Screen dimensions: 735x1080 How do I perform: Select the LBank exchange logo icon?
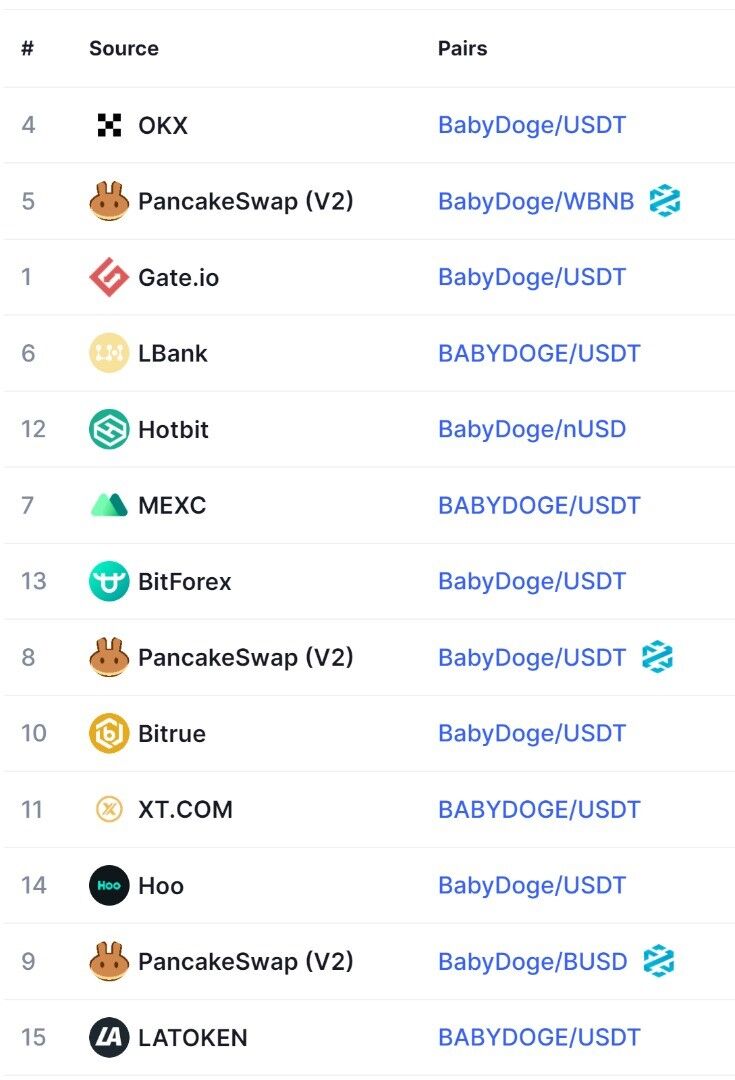pos(109,353)
